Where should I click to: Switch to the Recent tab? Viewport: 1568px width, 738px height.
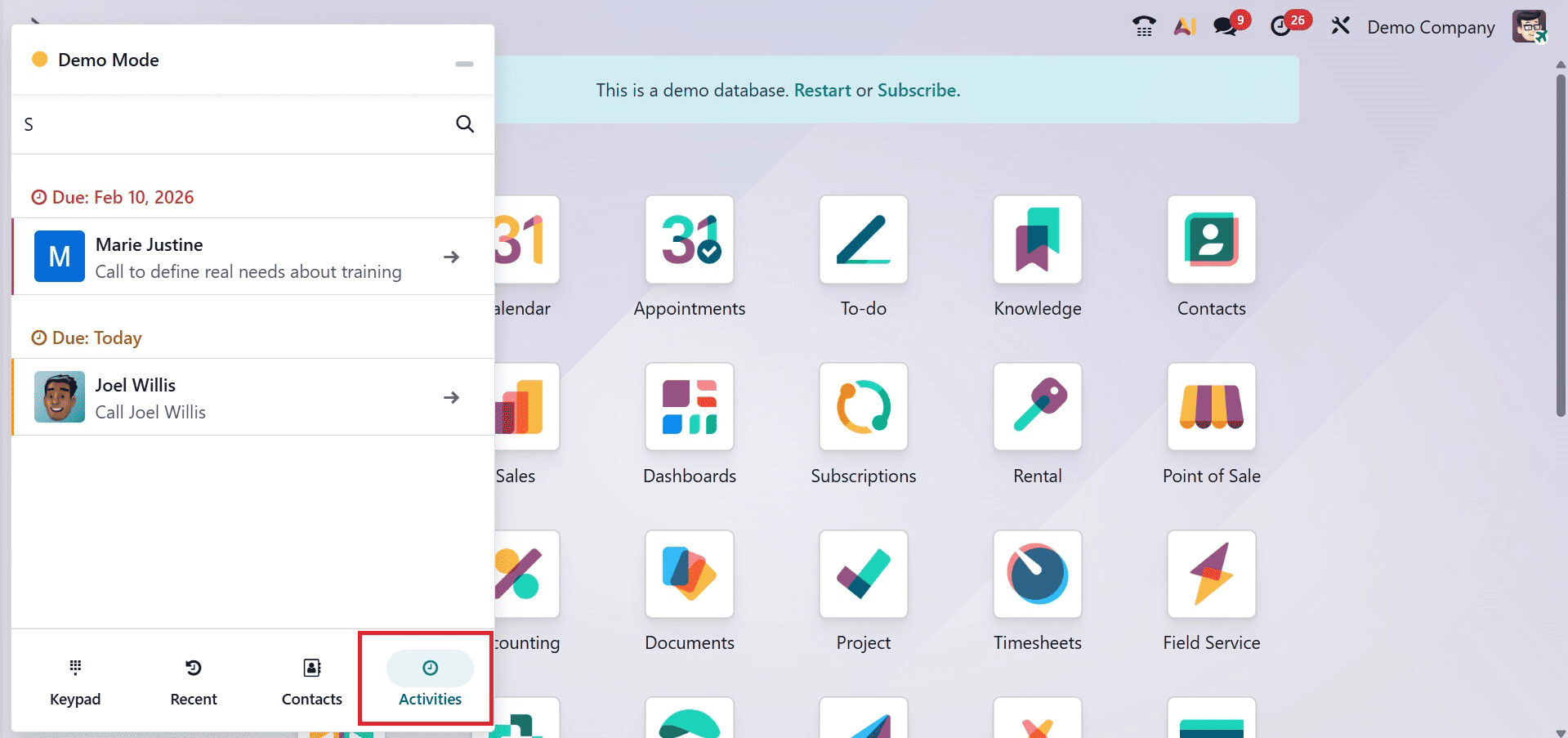(x=193, y=681)
